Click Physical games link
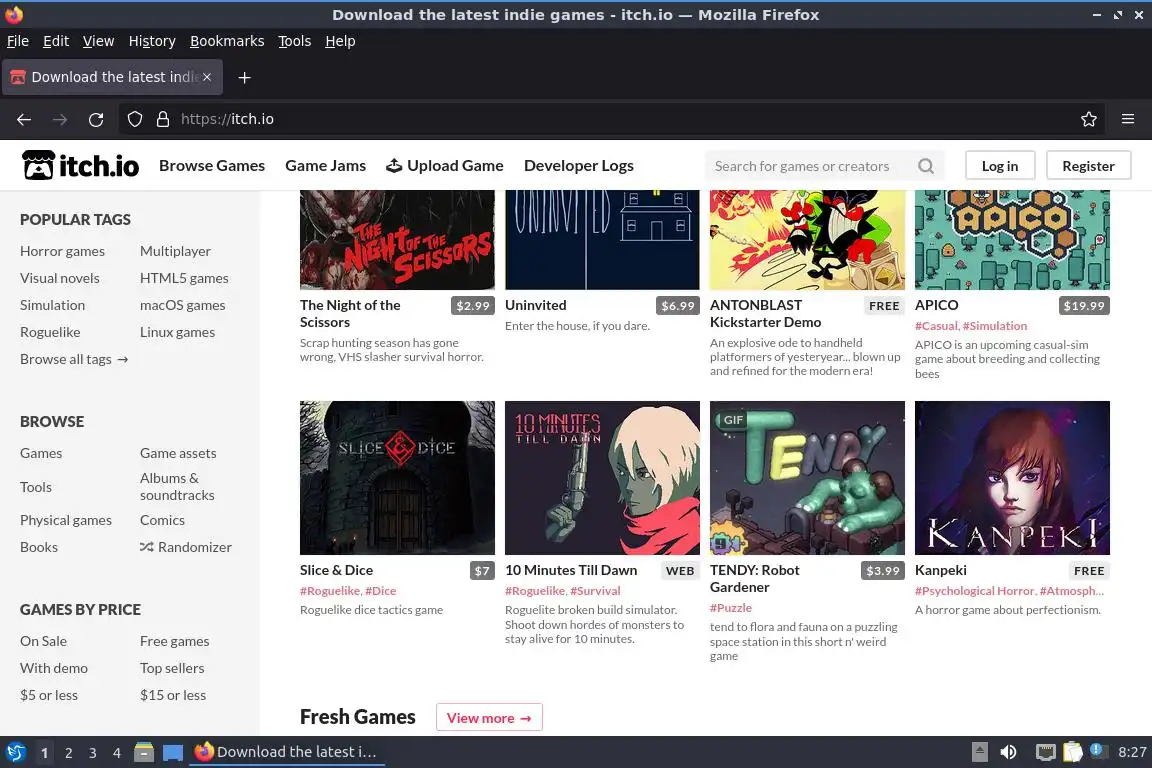 pyautogui.click(x=66, y=520)
